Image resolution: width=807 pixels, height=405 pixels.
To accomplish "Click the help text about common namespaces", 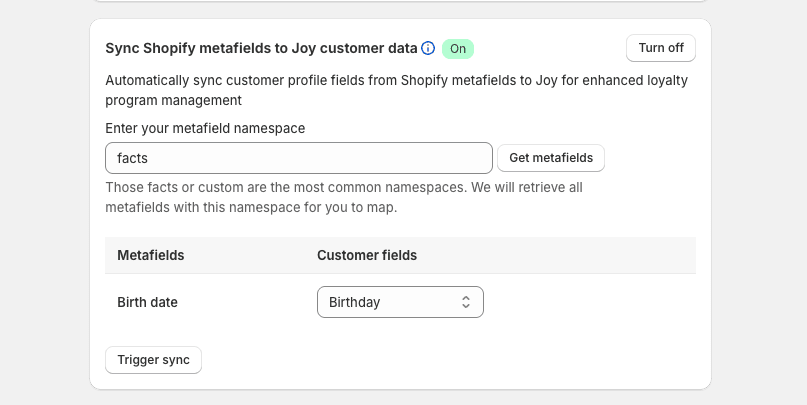I will tap(344, 197).
